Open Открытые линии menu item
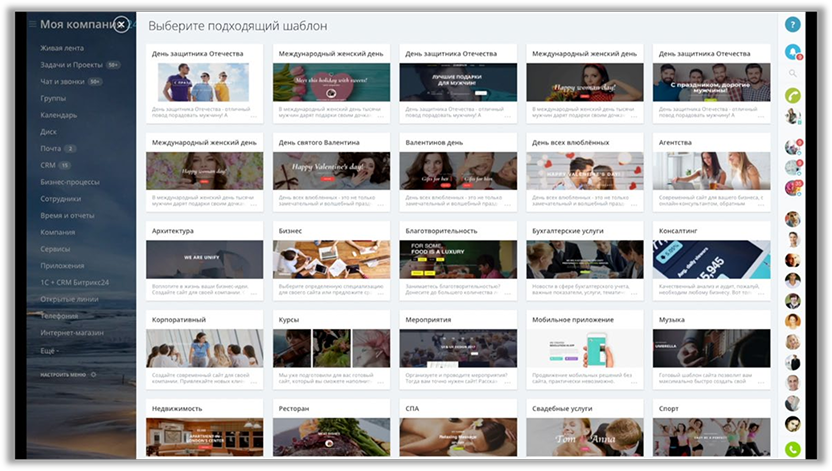Screen dimensions: 832x471 (69, 299)
